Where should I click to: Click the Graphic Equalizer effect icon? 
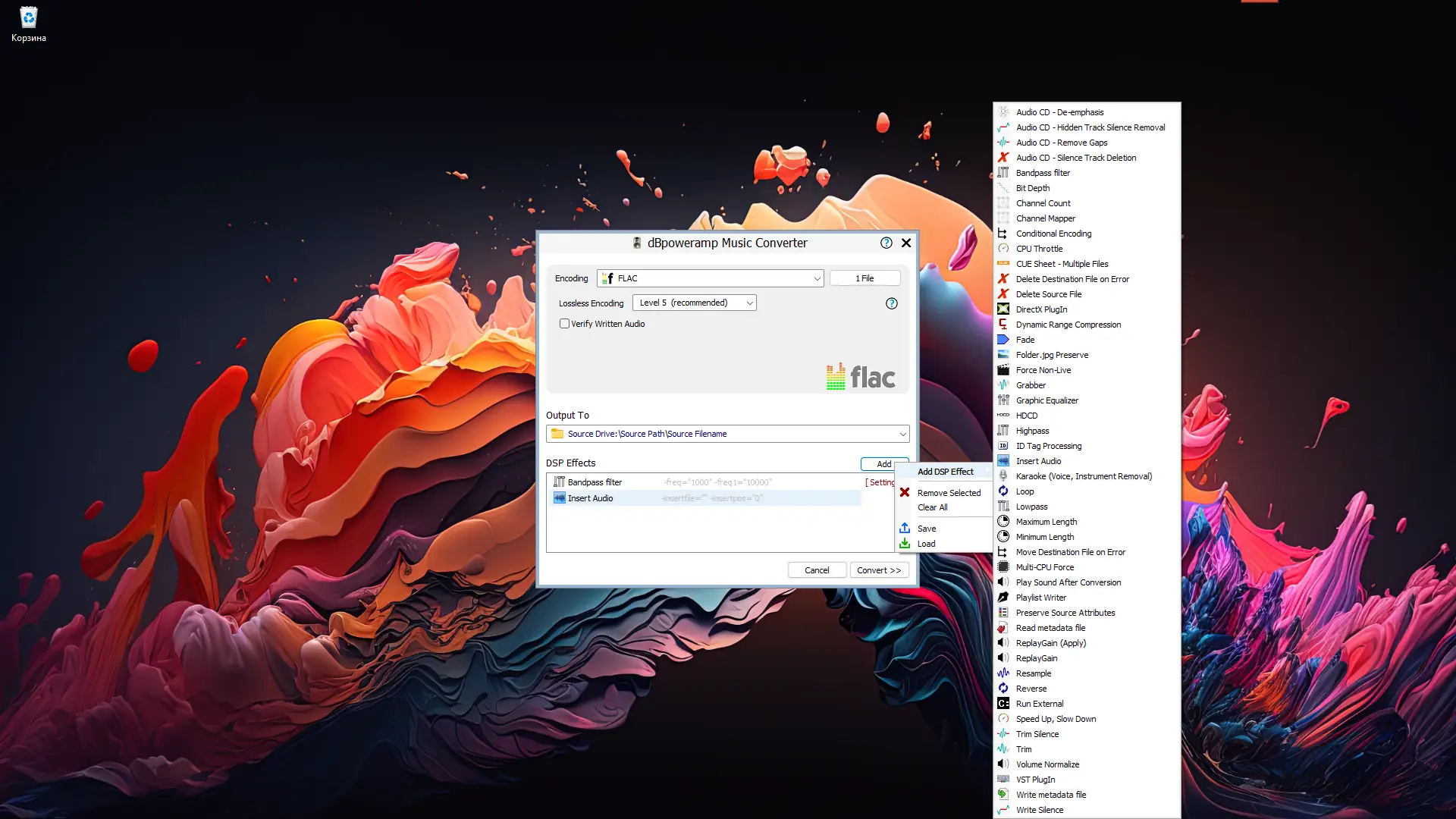(x=1003, y=400)
